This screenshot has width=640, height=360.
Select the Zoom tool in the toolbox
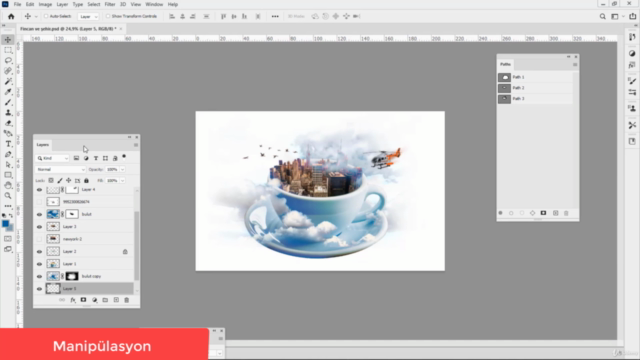click(8, 196)
